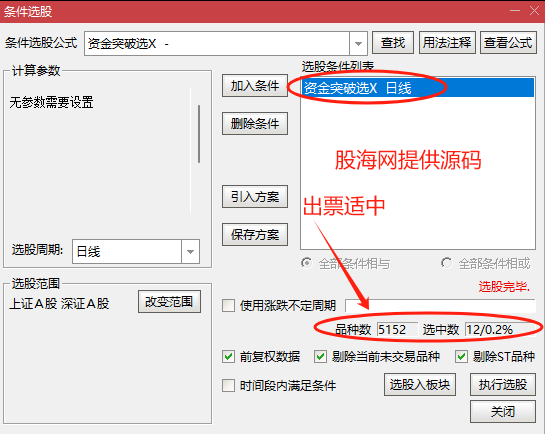
Task: Import a scheme via 引入方案
Action: [x=255, y=197]
